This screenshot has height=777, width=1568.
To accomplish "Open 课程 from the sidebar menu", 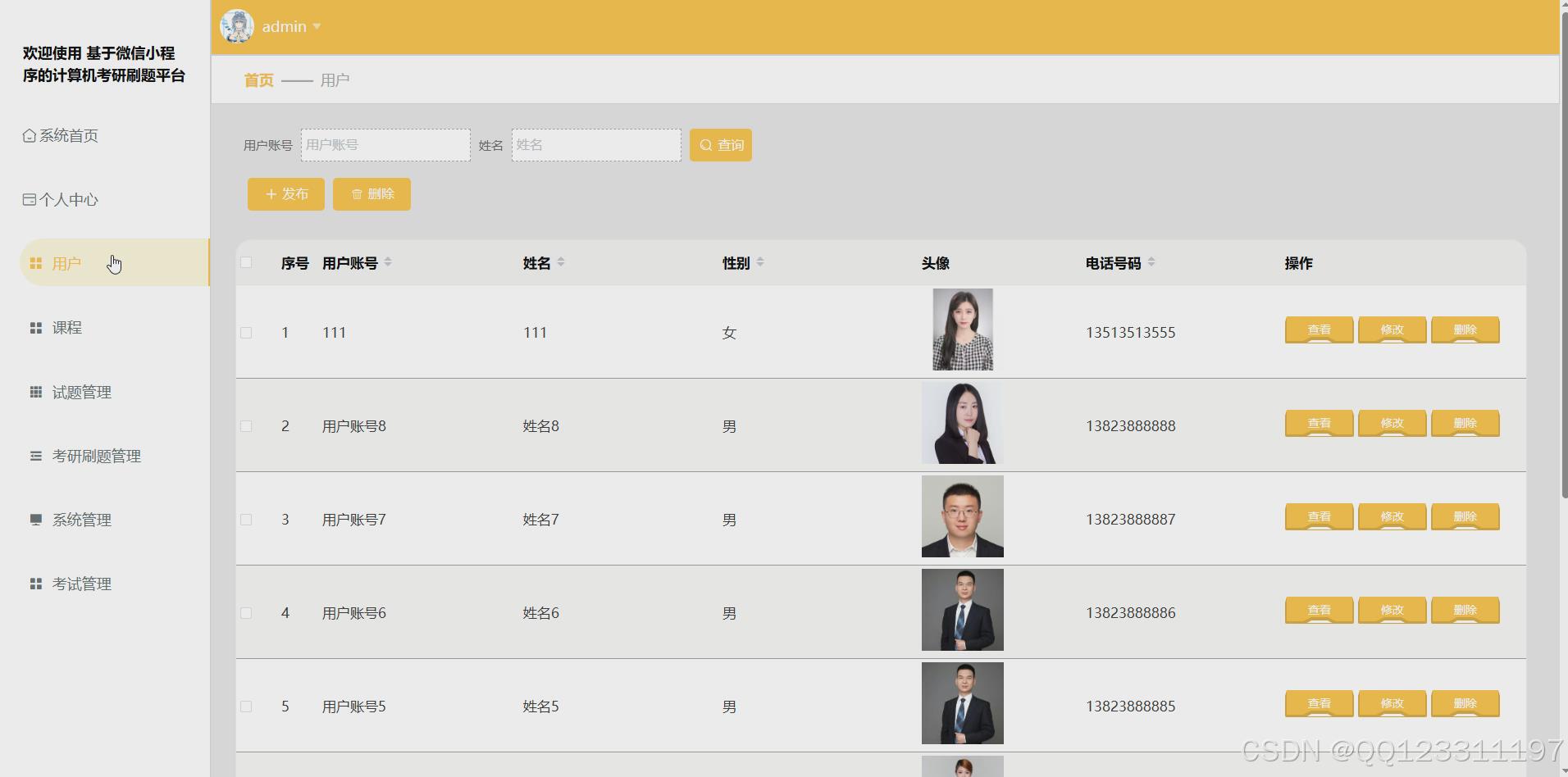I will click(x=35, y=327).
